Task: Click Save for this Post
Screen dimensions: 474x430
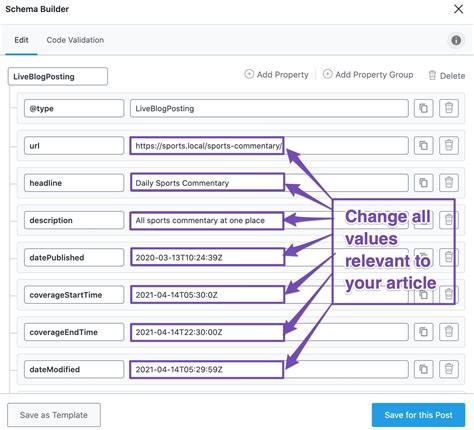Action: (x=418, y=415)
